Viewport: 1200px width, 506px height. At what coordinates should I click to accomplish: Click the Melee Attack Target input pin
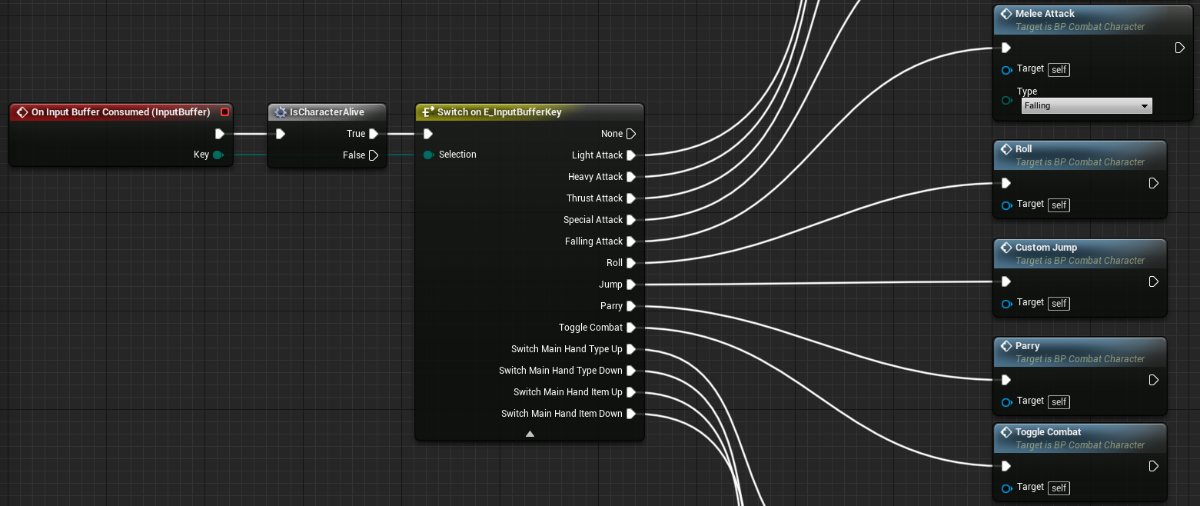coord(1006,70)
